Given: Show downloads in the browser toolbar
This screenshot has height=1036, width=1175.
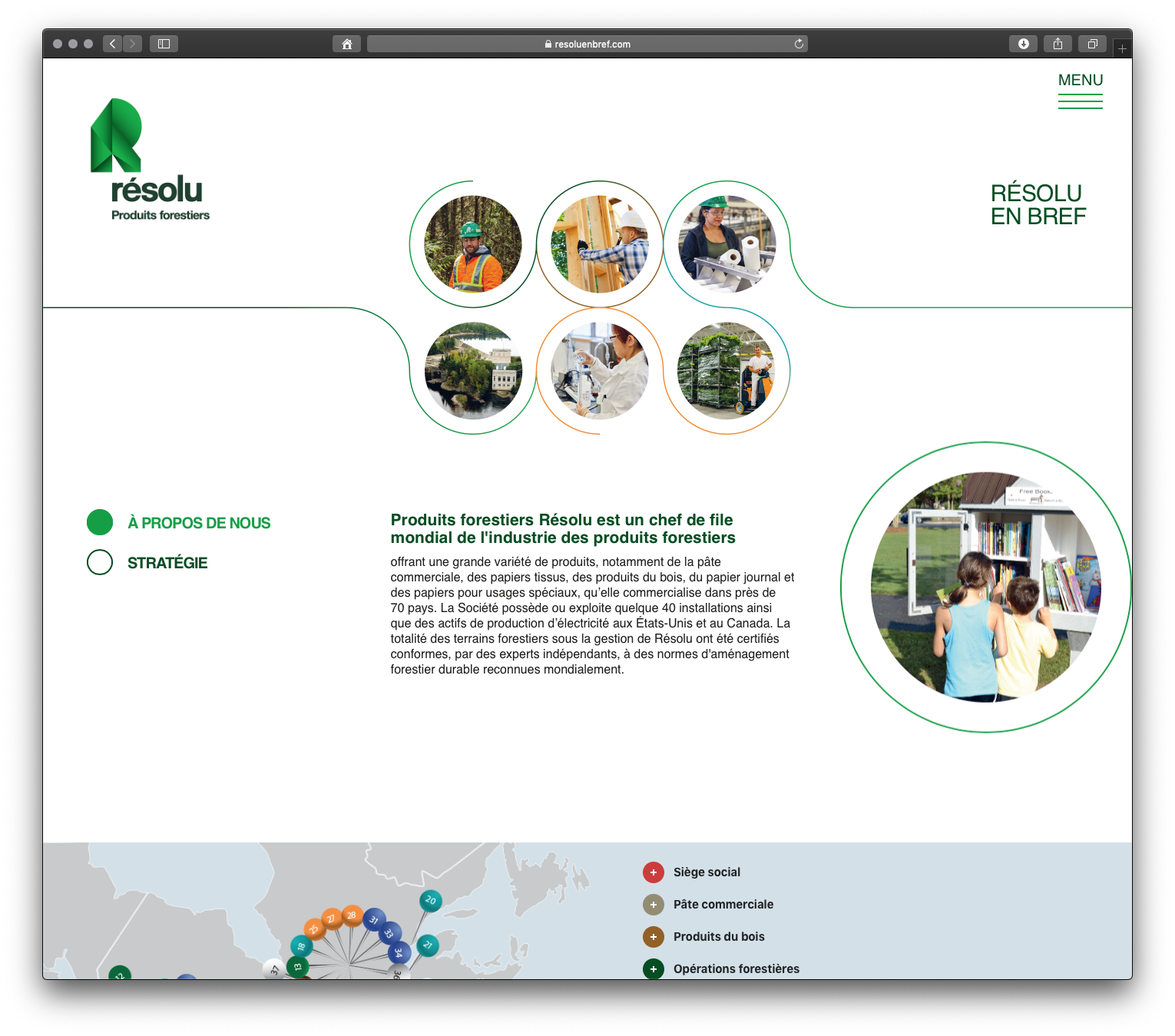Looking at the screenshot, I should coord(1023,44).
